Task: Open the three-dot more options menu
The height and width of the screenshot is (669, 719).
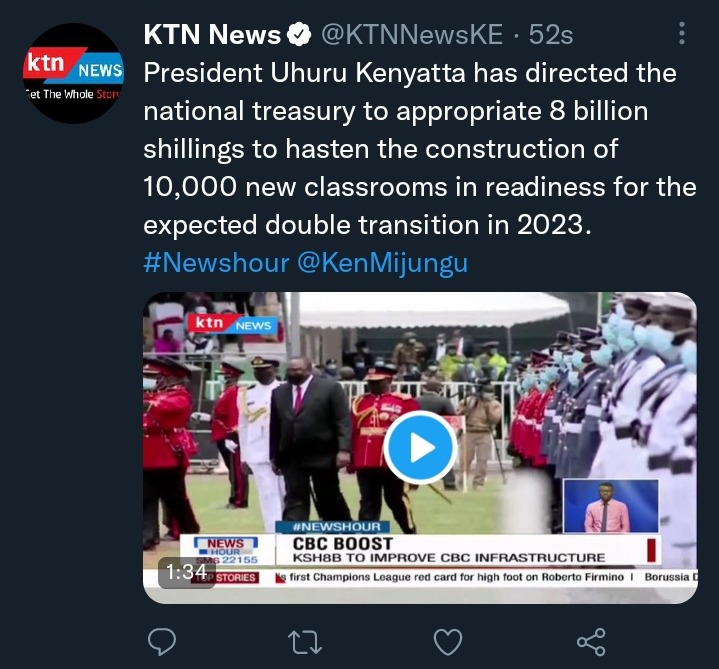Action: click(682, 33)
